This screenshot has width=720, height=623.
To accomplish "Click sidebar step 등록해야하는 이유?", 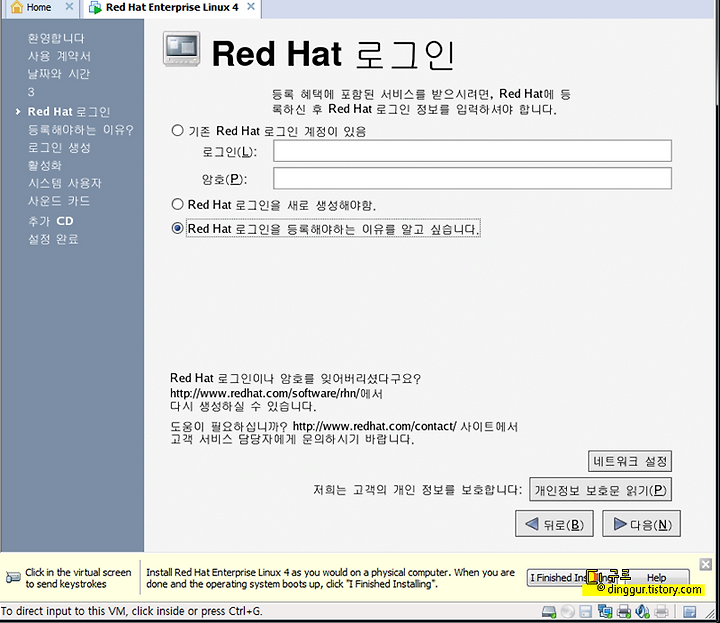I will pos(80,130).
